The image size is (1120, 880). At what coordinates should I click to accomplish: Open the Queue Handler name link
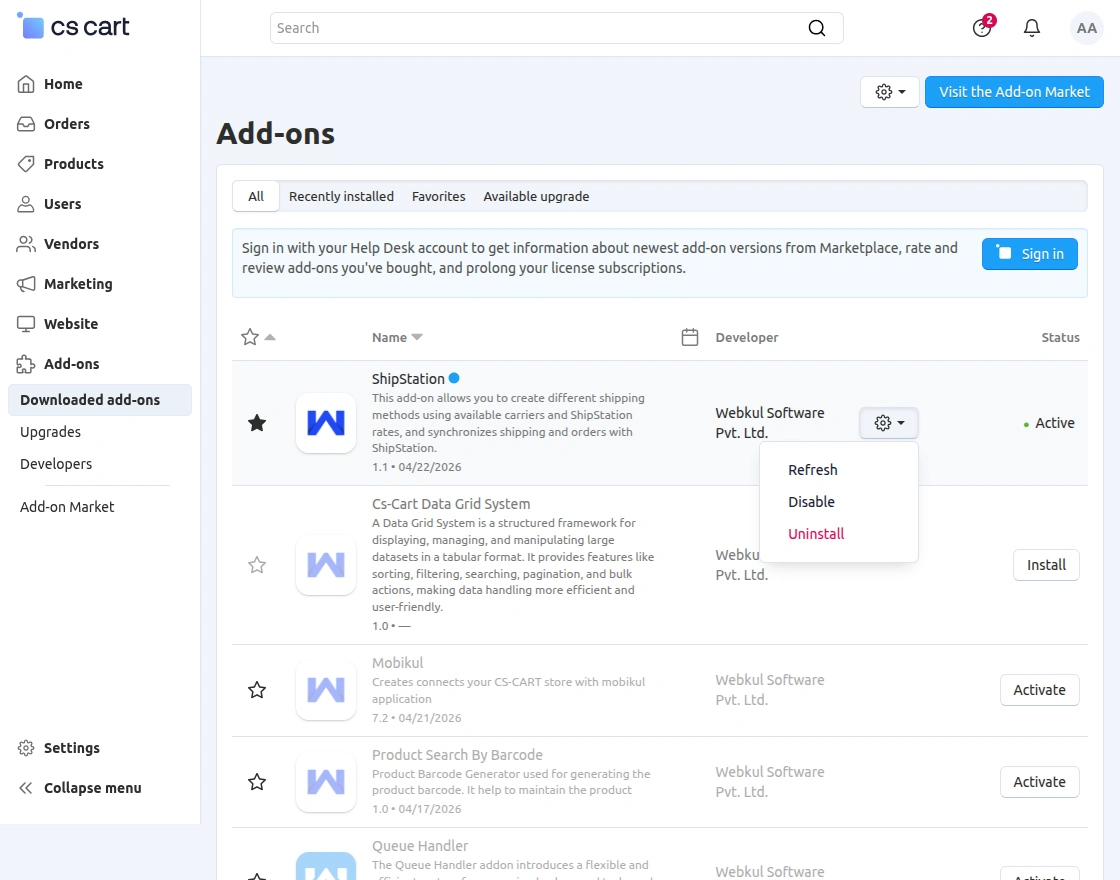(x=420, y=846)
